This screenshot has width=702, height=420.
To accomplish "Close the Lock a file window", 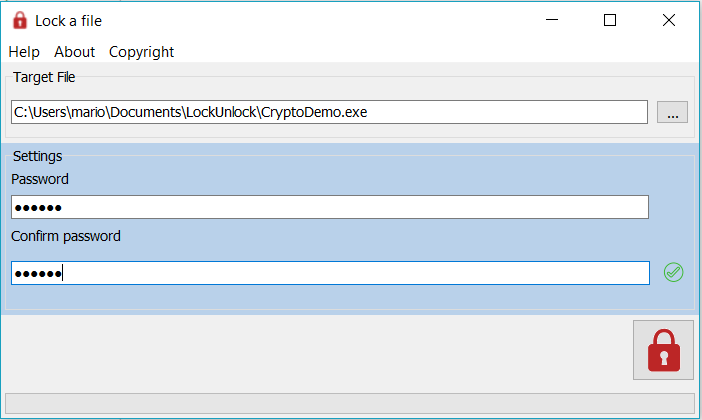I will pyautogui.click(x=668, y=20).
